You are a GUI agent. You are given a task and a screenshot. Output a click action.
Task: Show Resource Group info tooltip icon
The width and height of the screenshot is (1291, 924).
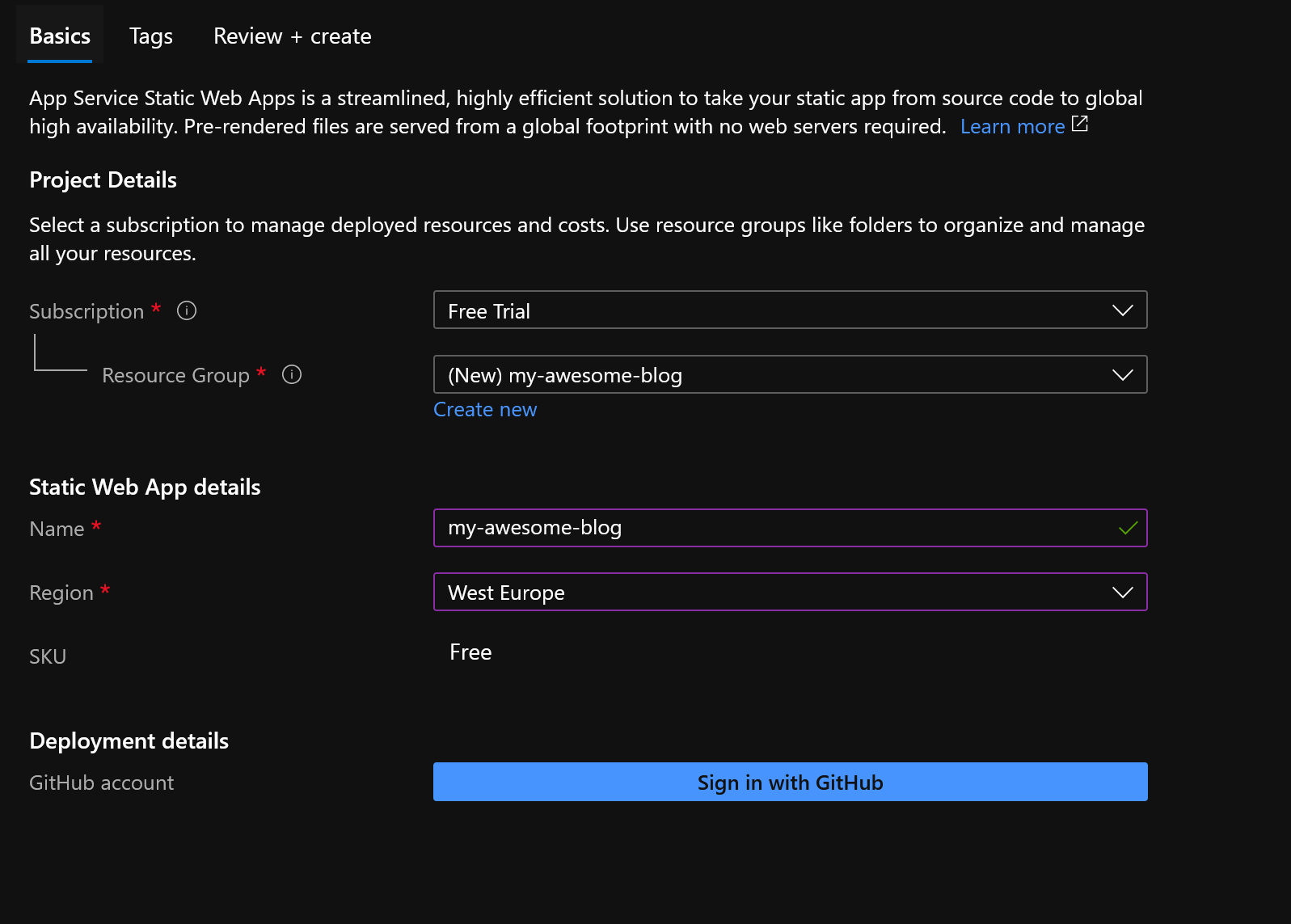292,374
